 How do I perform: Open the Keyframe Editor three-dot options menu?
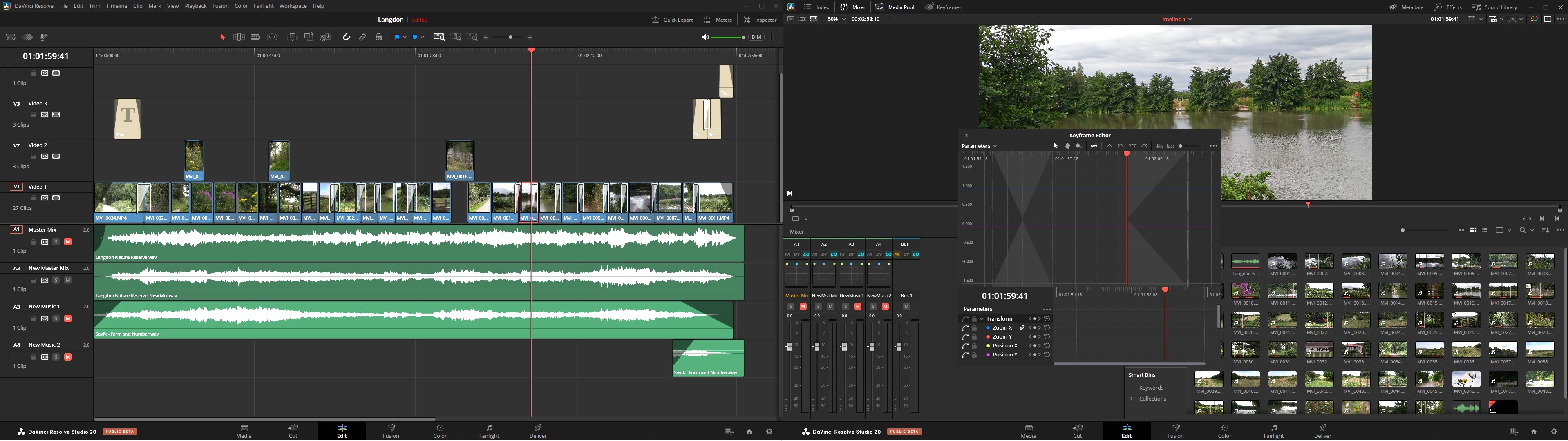click(1213, 146)
